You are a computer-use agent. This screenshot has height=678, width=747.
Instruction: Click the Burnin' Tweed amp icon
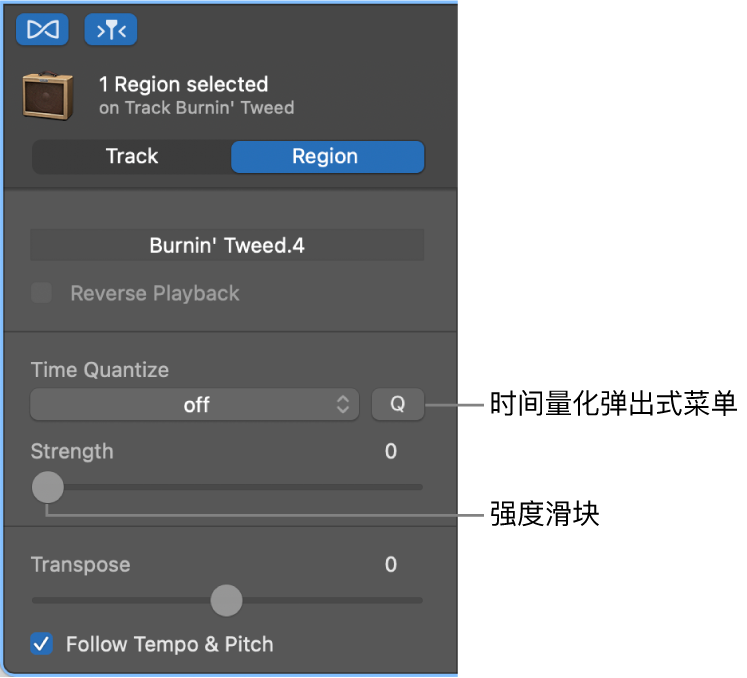tap(49, 95)
